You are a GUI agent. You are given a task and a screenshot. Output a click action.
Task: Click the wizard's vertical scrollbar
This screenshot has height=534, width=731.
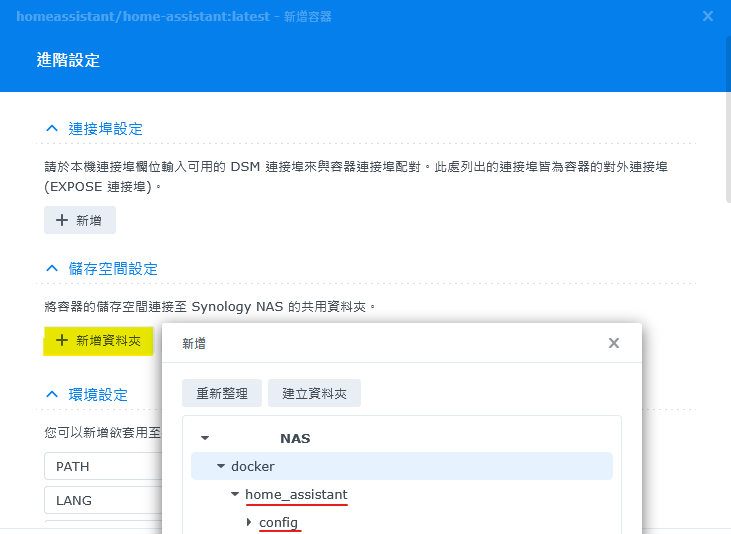point(728,119)
